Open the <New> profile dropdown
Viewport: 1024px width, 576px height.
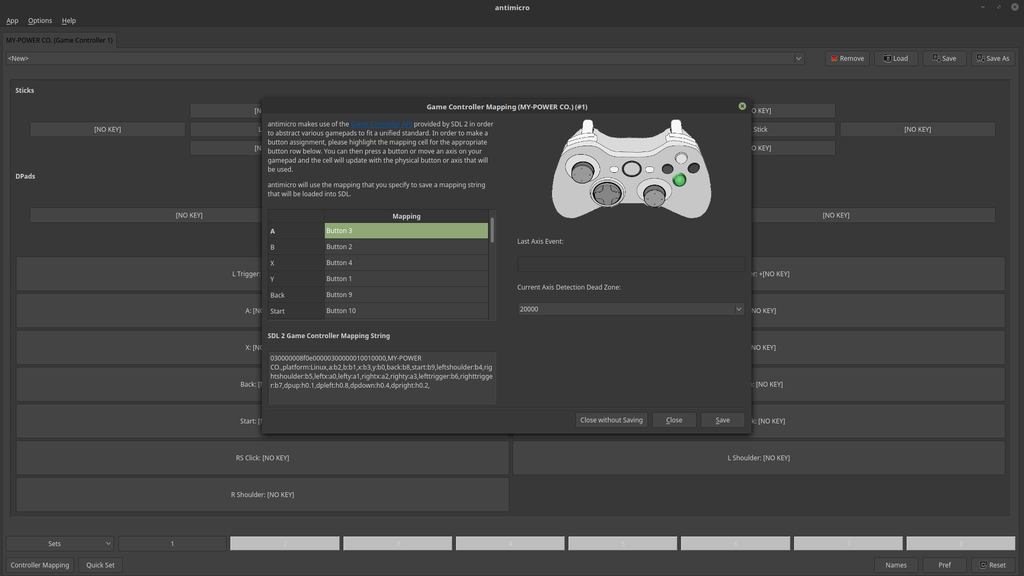[798, 58]
